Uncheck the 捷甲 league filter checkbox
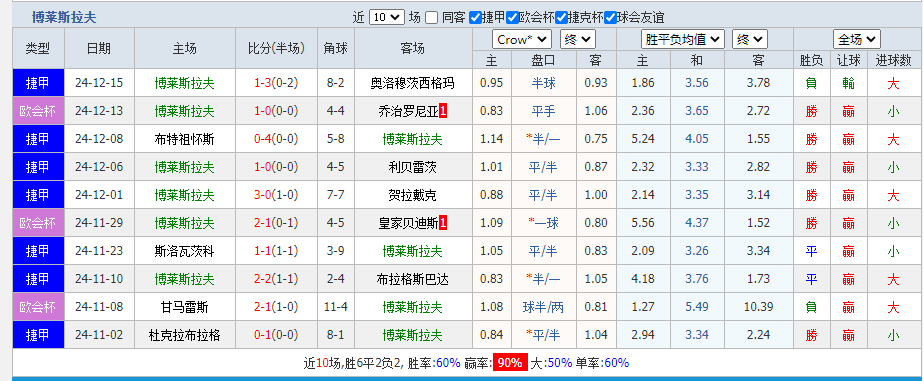Image resolution: width=923 pixels, height=381 pixels. point(476,18)
